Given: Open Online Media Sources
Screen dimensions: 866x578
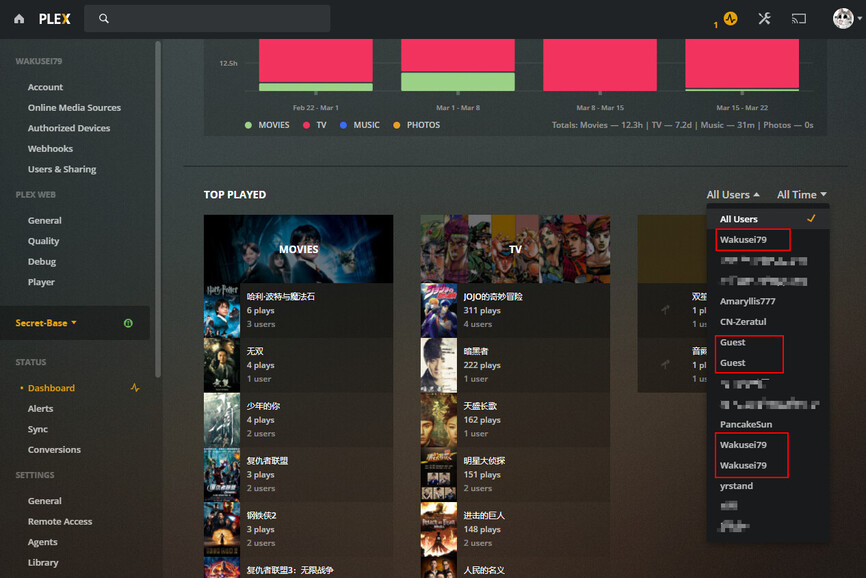Looking at the screenshot, I should coord(74,108).
